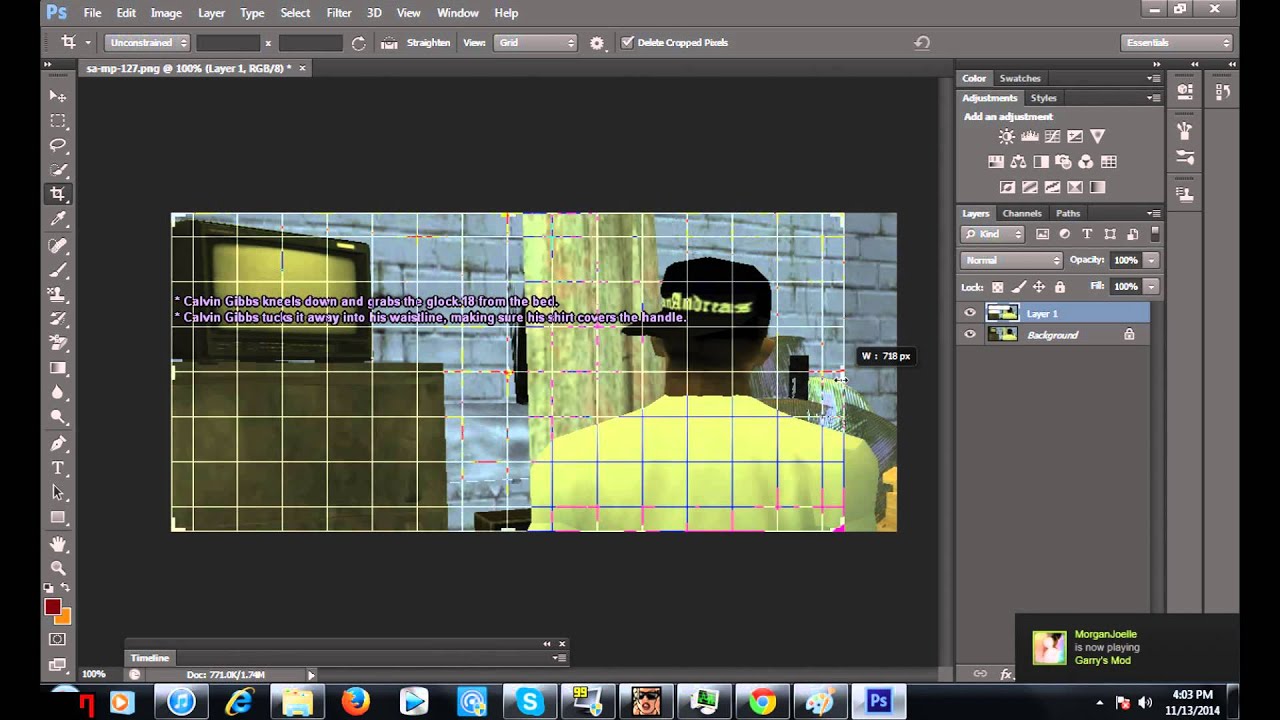Toggle type layer filter in Layers panel

[1087, 234]
